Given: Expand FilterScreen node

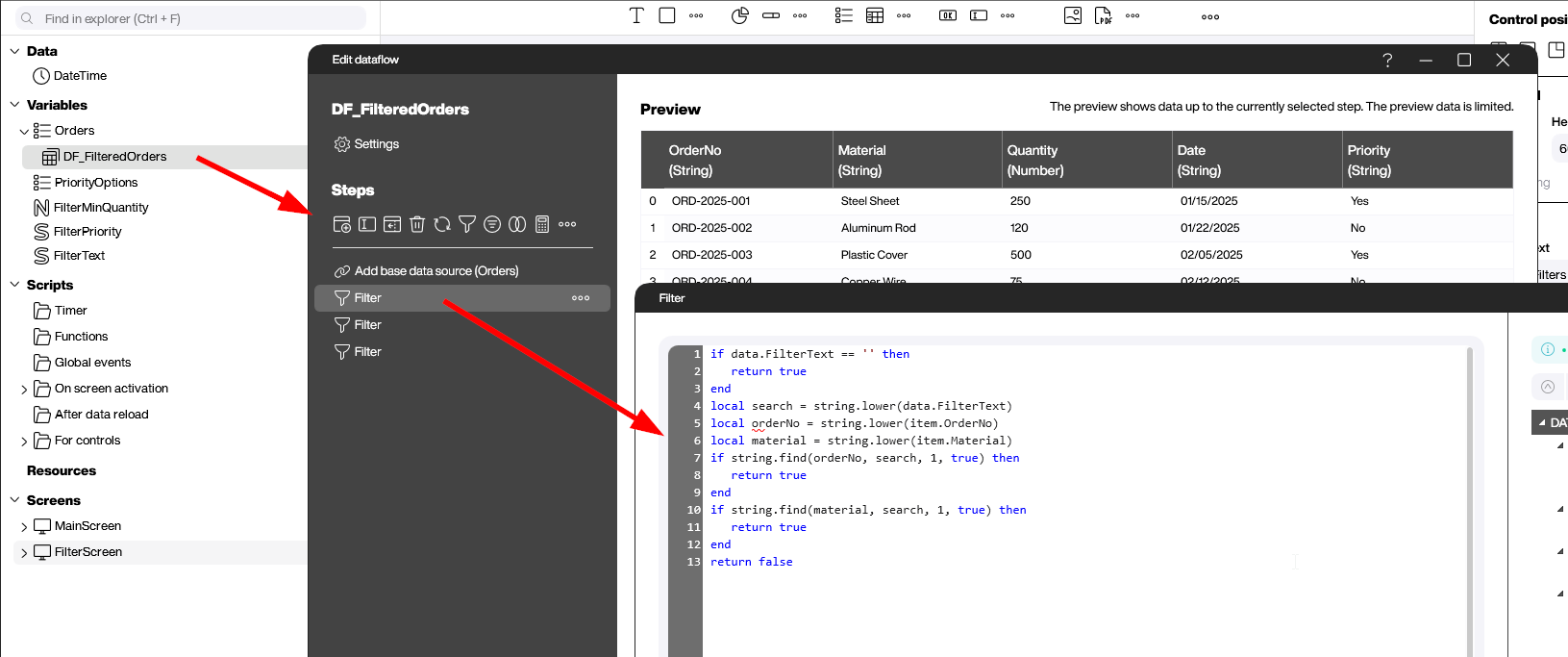Looking at the screenshot, I should point(24,552).
